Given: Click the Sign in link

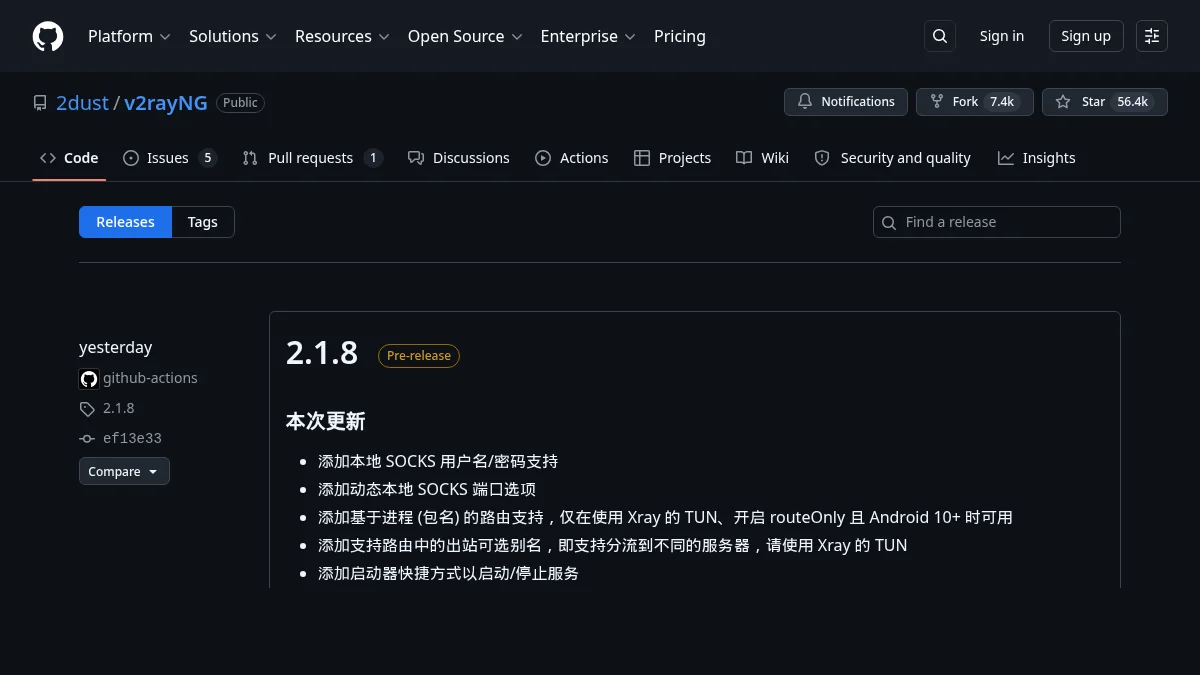Looking at the screenshot, I should tap(1002, 36).
